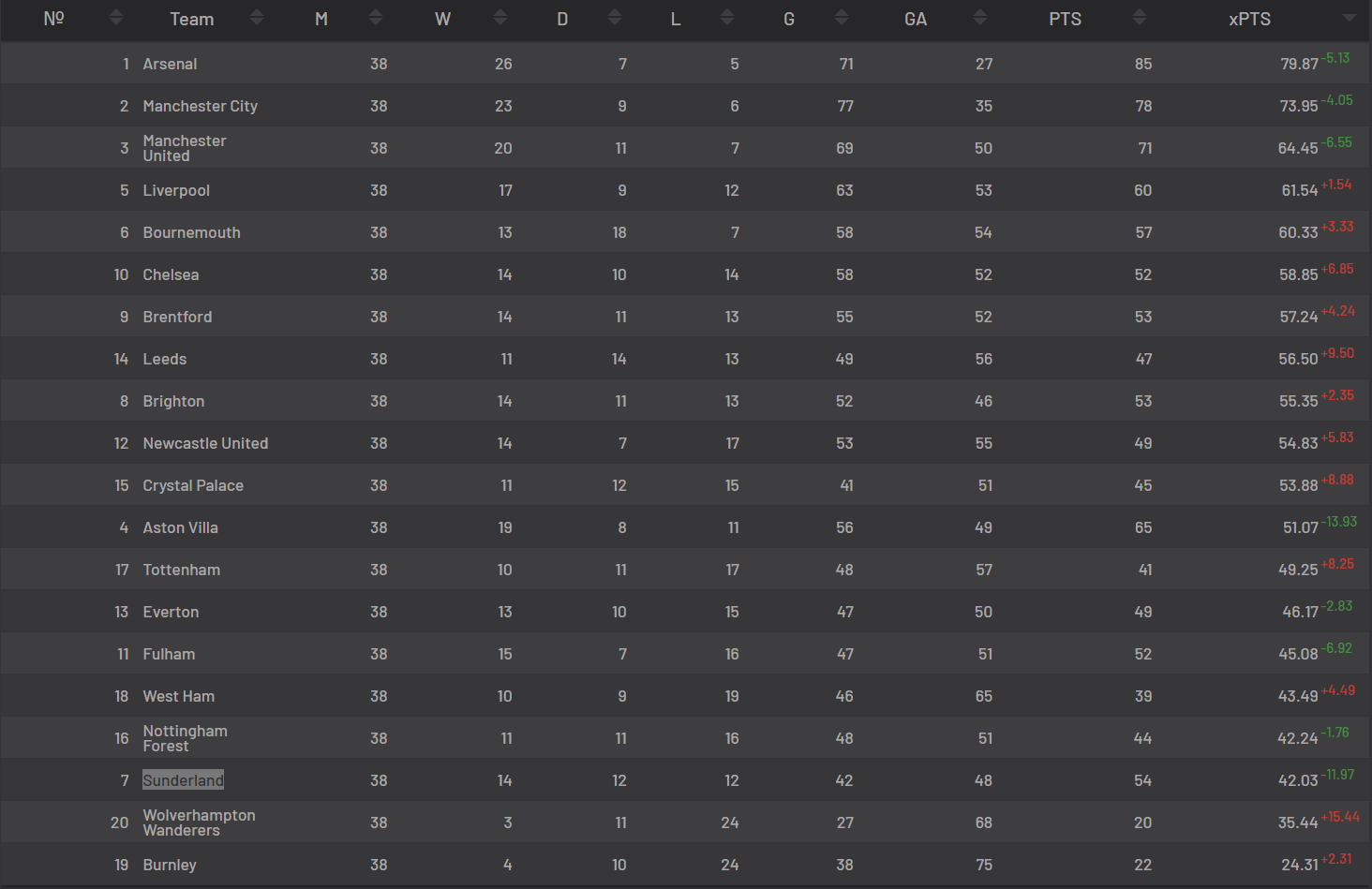Sort by goals using G column arrows
Image resolution: width=1372 pixels, height=889 pixels.
click(842, 17)
